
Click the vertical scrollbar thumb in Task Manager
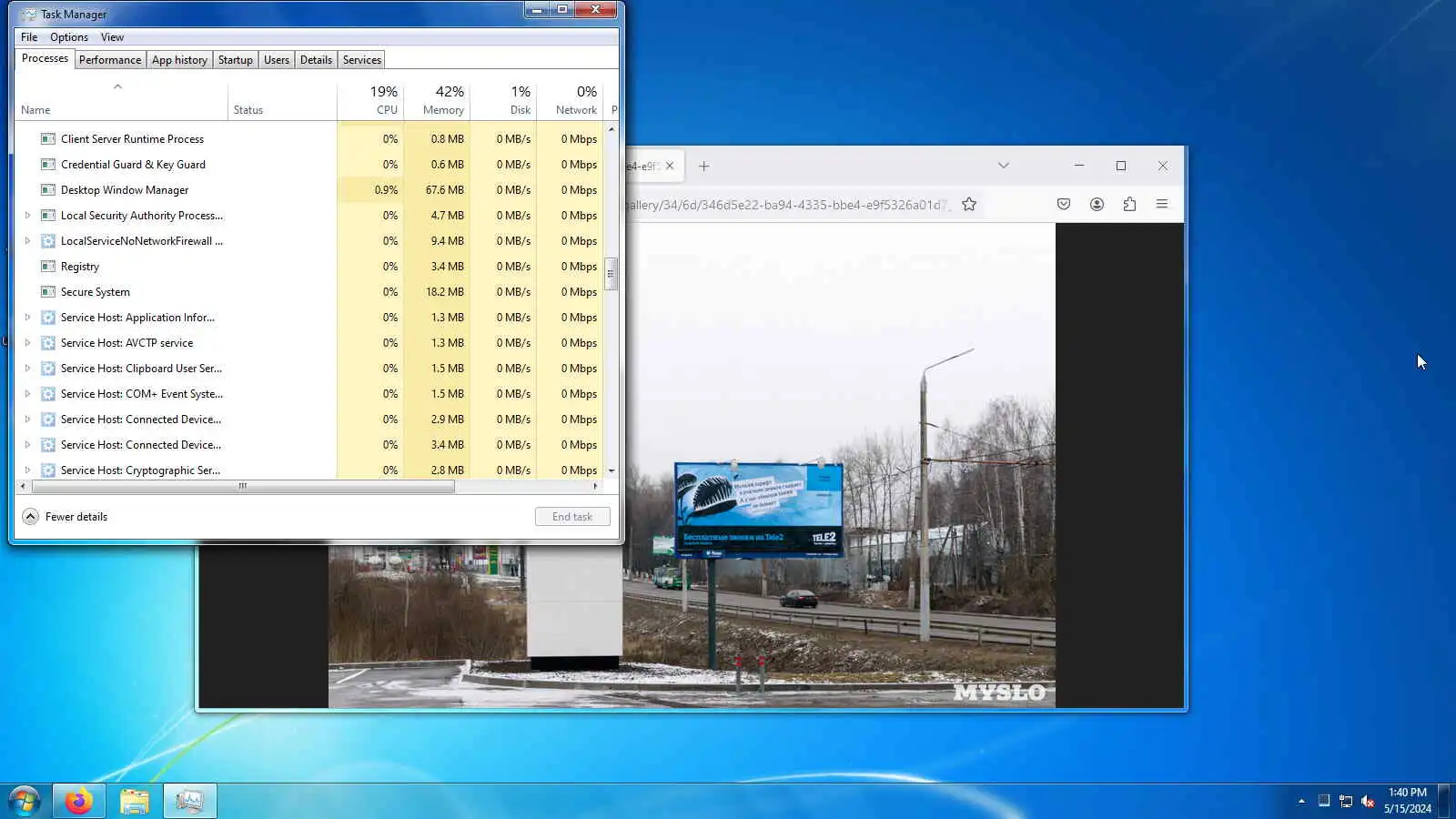tap(611, 273)
